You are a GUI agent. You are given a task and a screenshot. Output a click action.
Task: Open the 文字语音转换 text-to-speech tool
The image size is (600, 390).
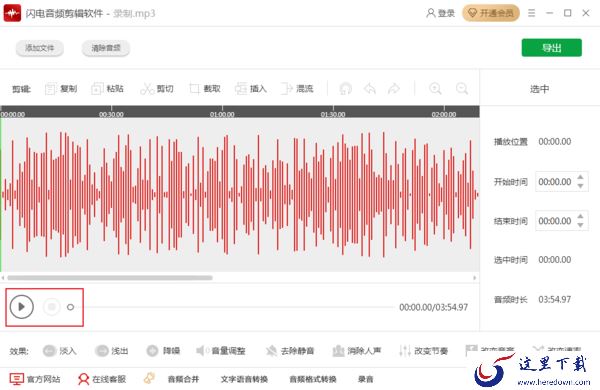[244, 379]
